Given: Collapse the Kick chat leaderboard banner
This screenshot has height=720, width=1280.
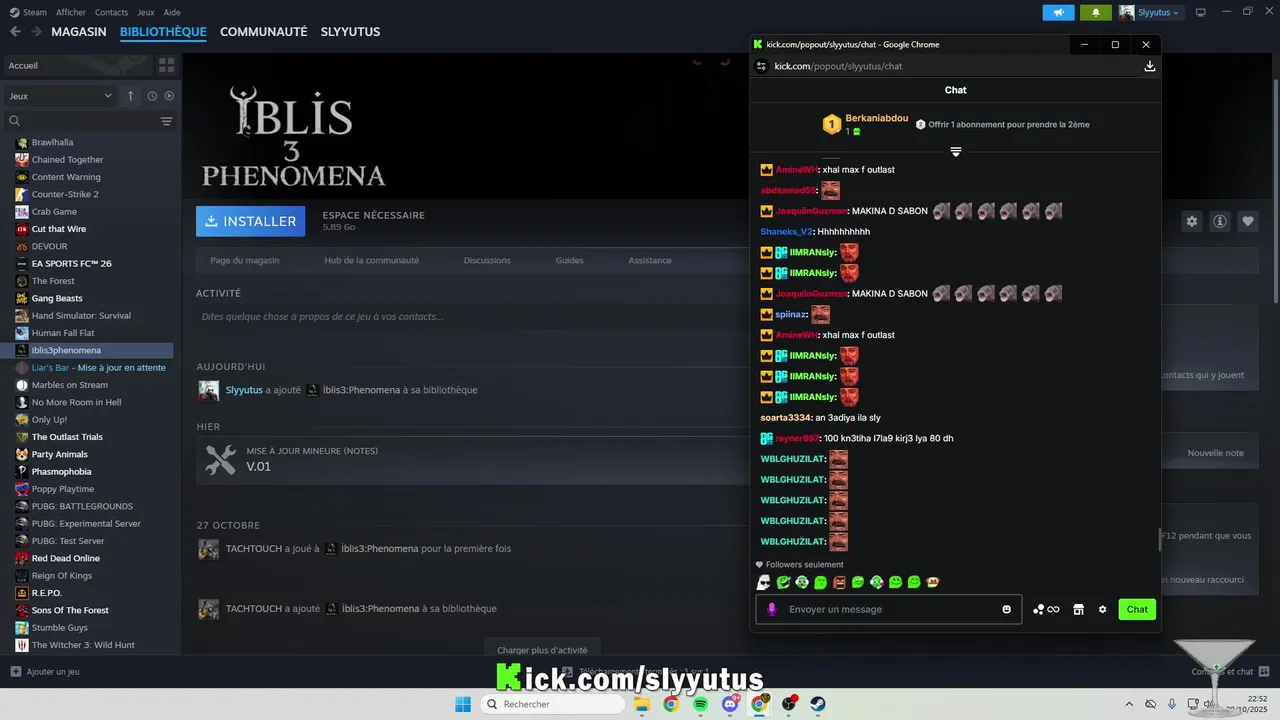Looking at the screenshot, I should (955, 152).
